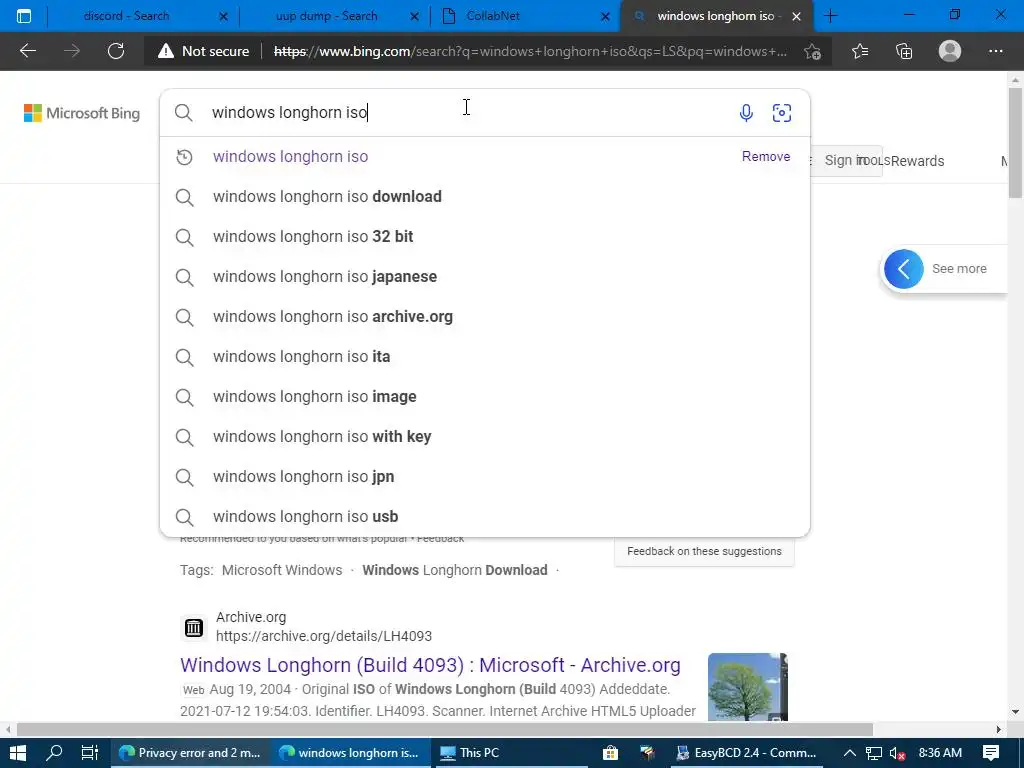Open Windows Longhorn (Build 4093) Archive.org result
Image resolution: width=1024 pixels, height=768 pixels.
click(430, 665)
